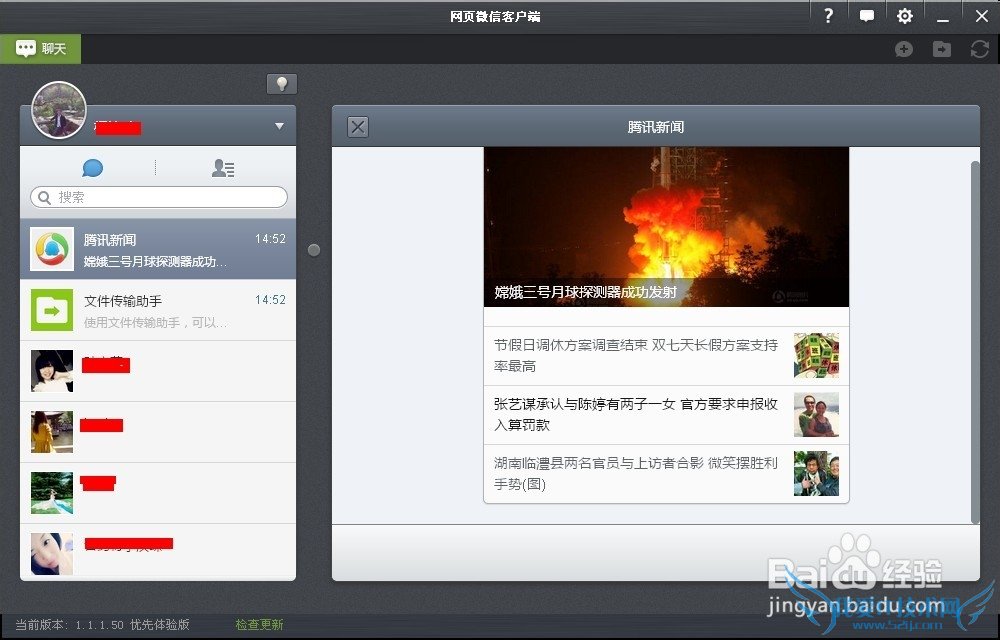The height and width of the screenshot is (640, 1000).
Task: Click the green 文件传输助手 folder icon
Action: [x=52, y=310]
